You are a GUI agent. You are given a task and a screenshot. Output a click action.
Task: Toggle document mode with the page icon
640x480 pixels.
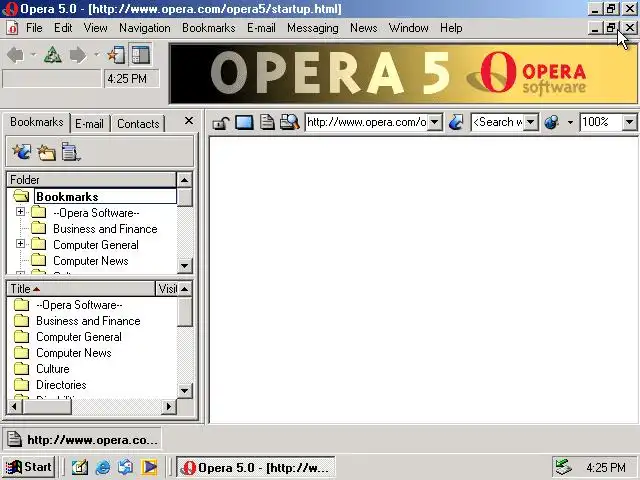(x=267, y=122)
